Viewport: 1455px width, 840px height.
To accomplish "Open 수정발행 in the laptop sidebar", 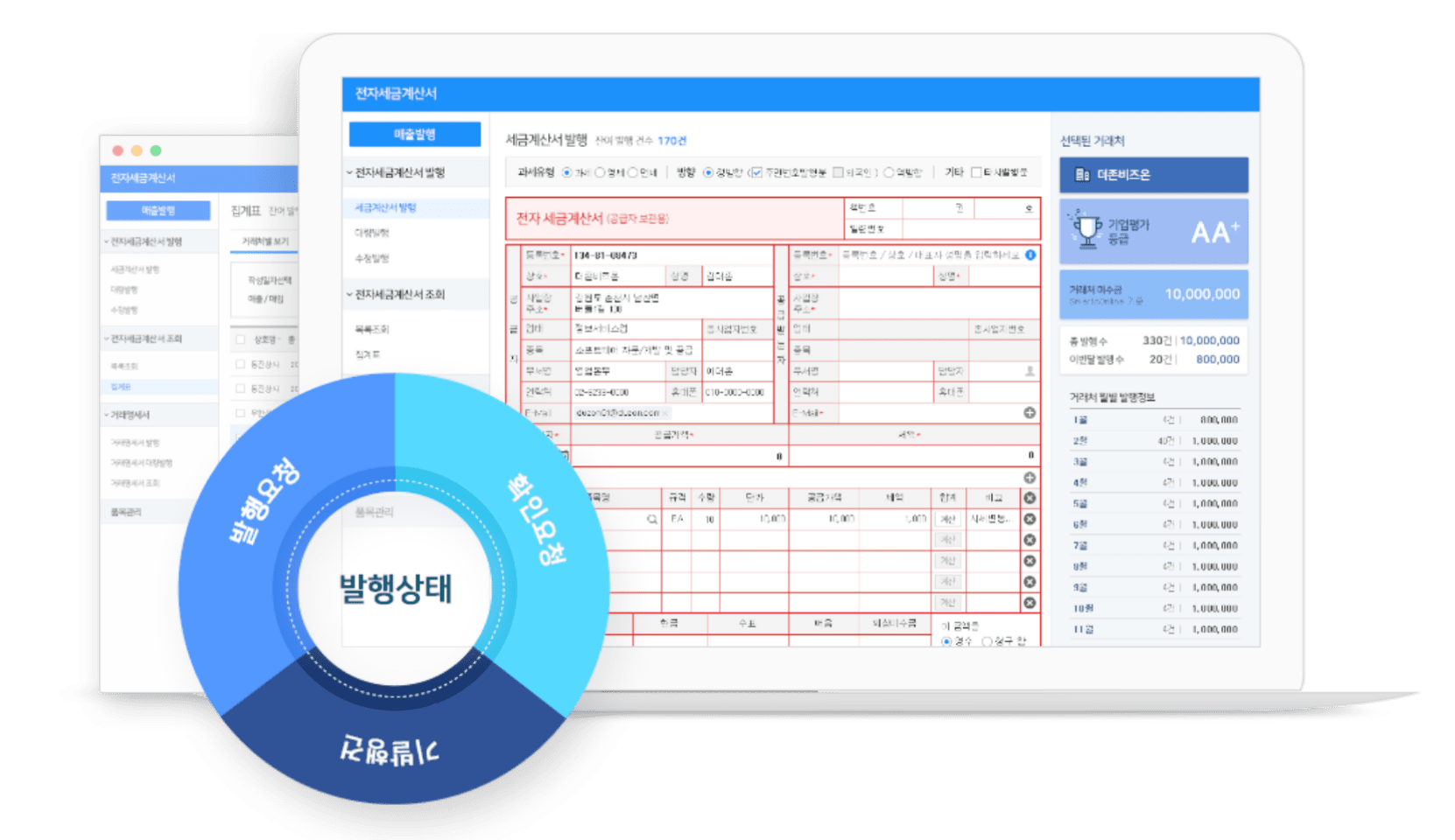I will [x=372, y=258].
